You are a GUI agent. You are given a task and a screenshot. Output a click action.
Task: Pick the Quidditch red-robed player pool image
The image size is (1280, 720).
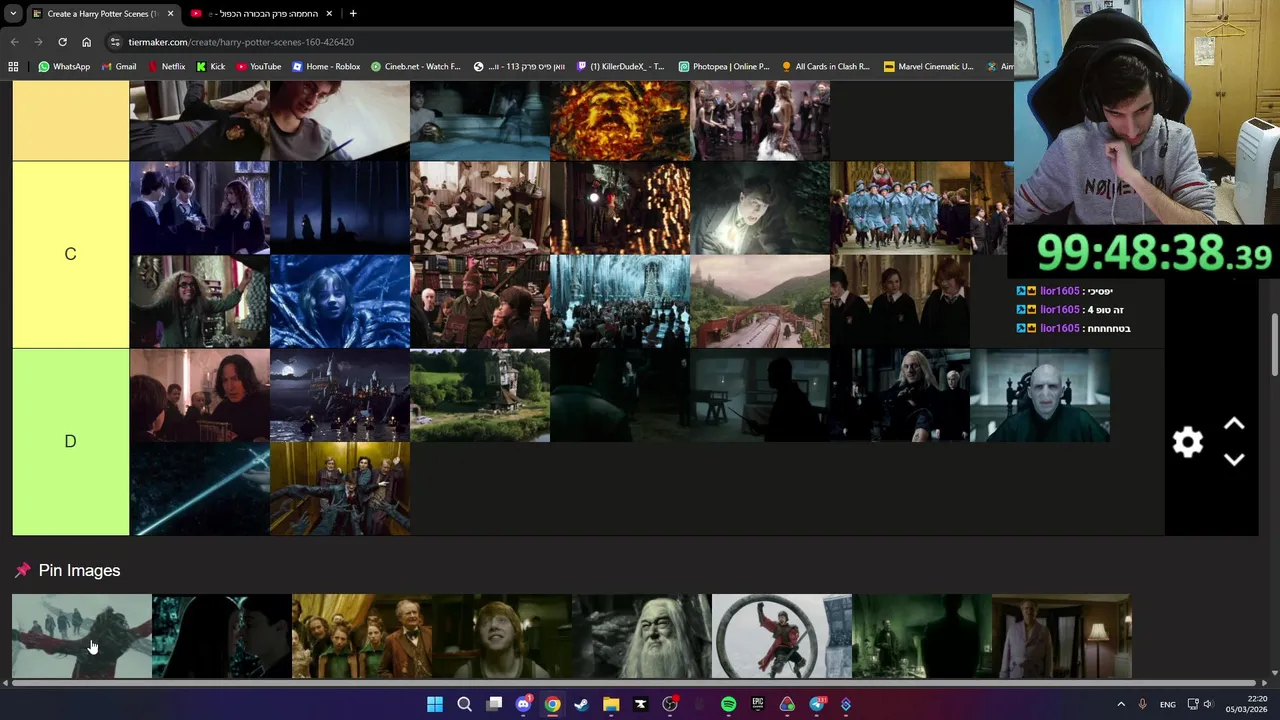click(x=782, y=636)
